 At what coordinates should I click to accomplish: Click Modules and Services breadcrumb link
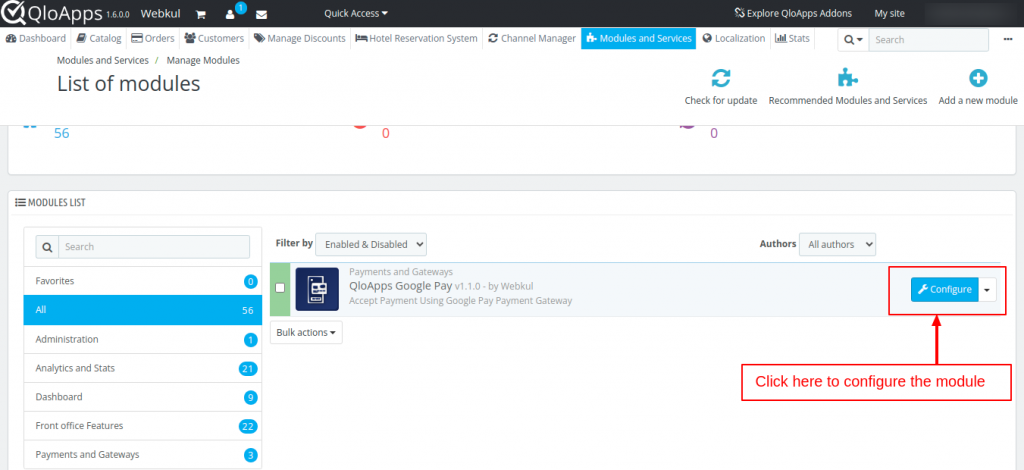[x=103, y=60]
